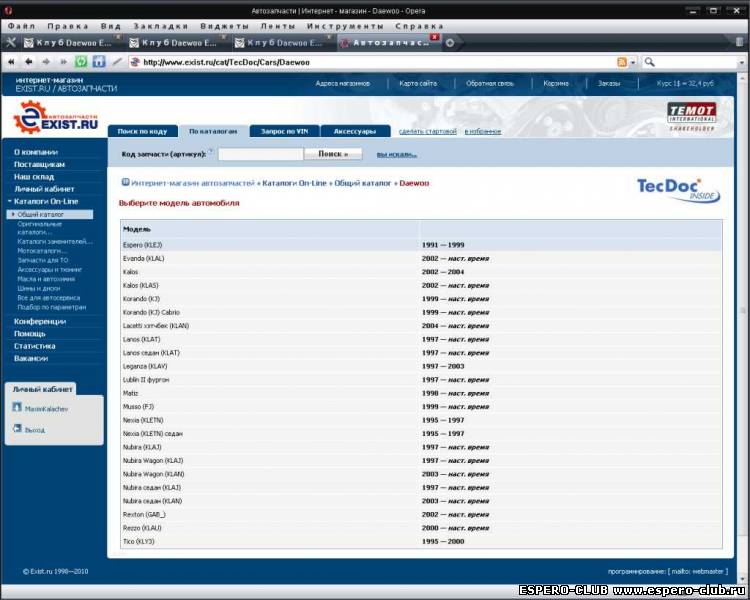This screenshot has height=600, width=750.
Task: Click the fast forward arrow
Action: 63,62
